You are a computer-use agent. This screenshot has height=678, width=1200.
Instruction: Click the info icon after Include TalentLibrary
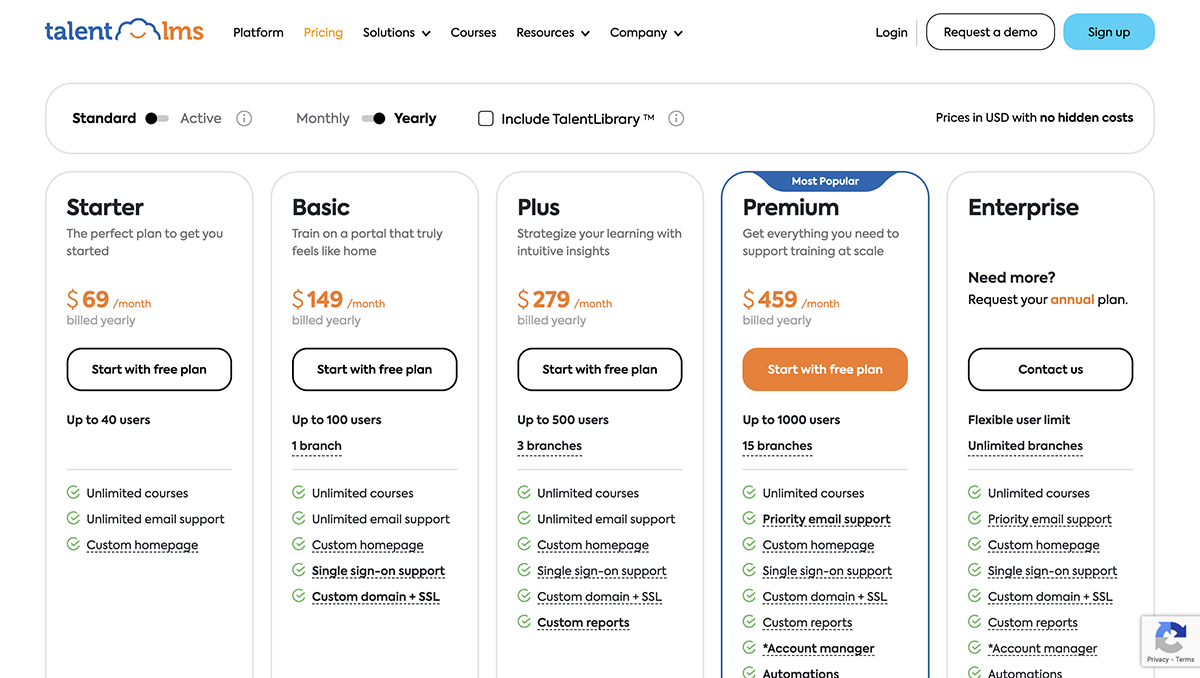click(676, 118)
